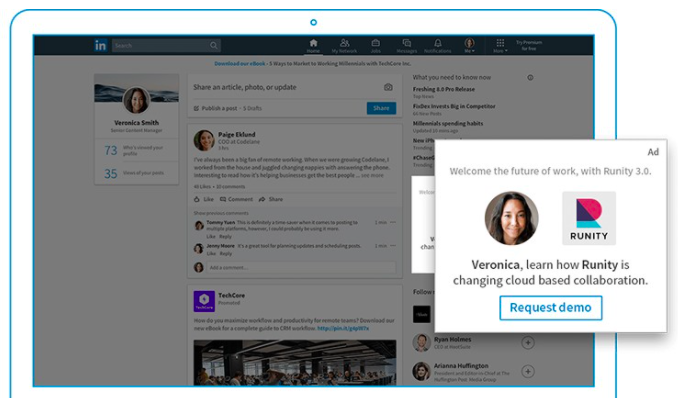
Task: Click the search magnifier icon
Action: (x=214, y=45)
